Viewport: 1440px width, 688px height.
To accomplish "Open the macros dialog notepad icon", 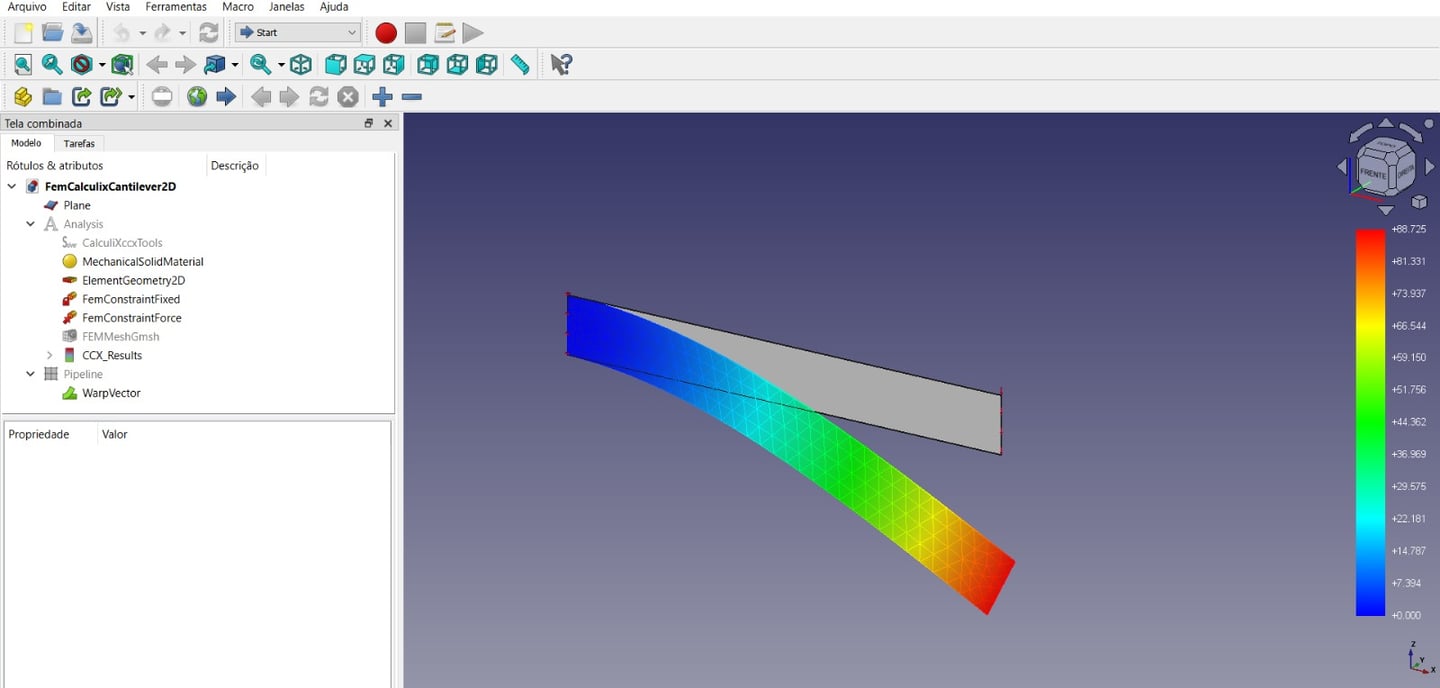I will click(x=444, y=33).
